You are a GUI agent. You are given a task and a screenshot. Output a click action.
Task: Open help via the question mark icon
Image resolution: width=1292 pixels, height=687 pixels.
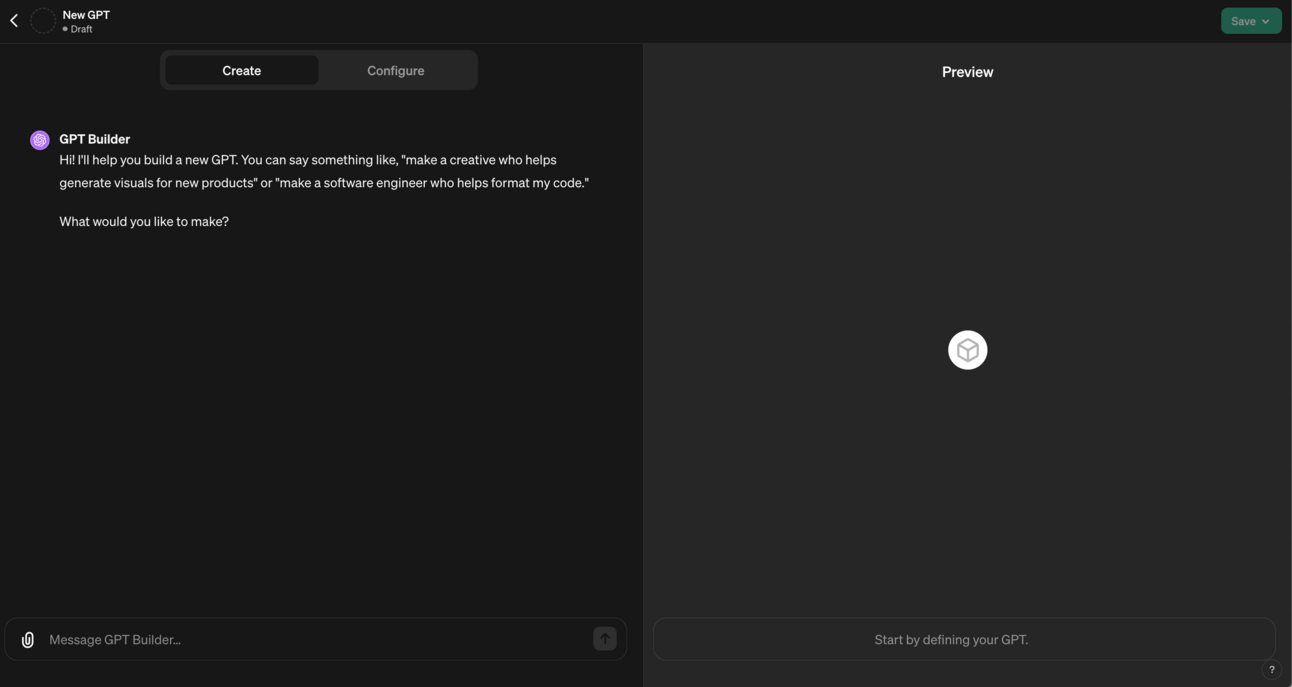pyautogui.click(x=1271, y=670)
